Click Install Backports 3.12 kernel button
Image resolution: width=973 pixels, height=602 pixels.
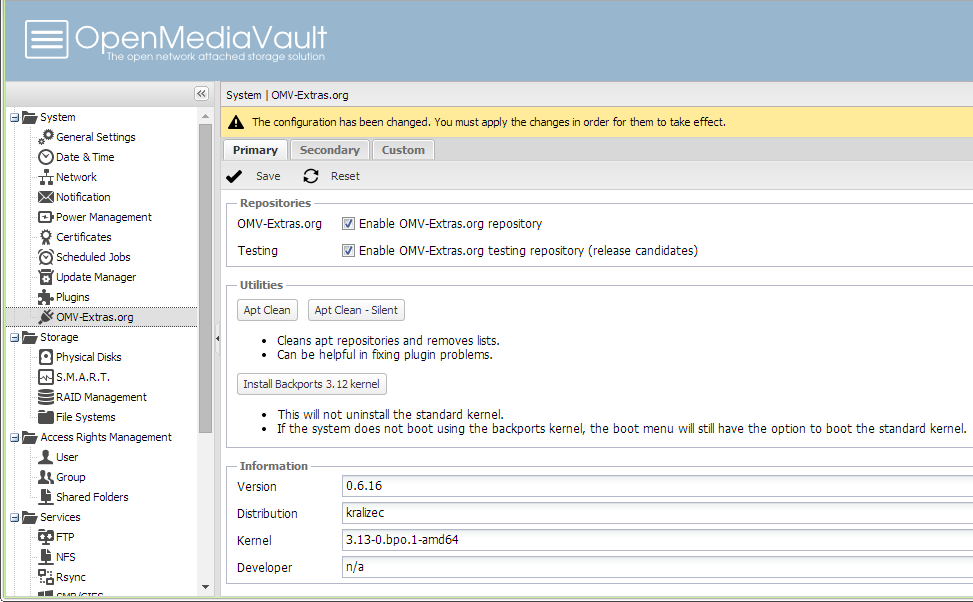tap(312, 384)
